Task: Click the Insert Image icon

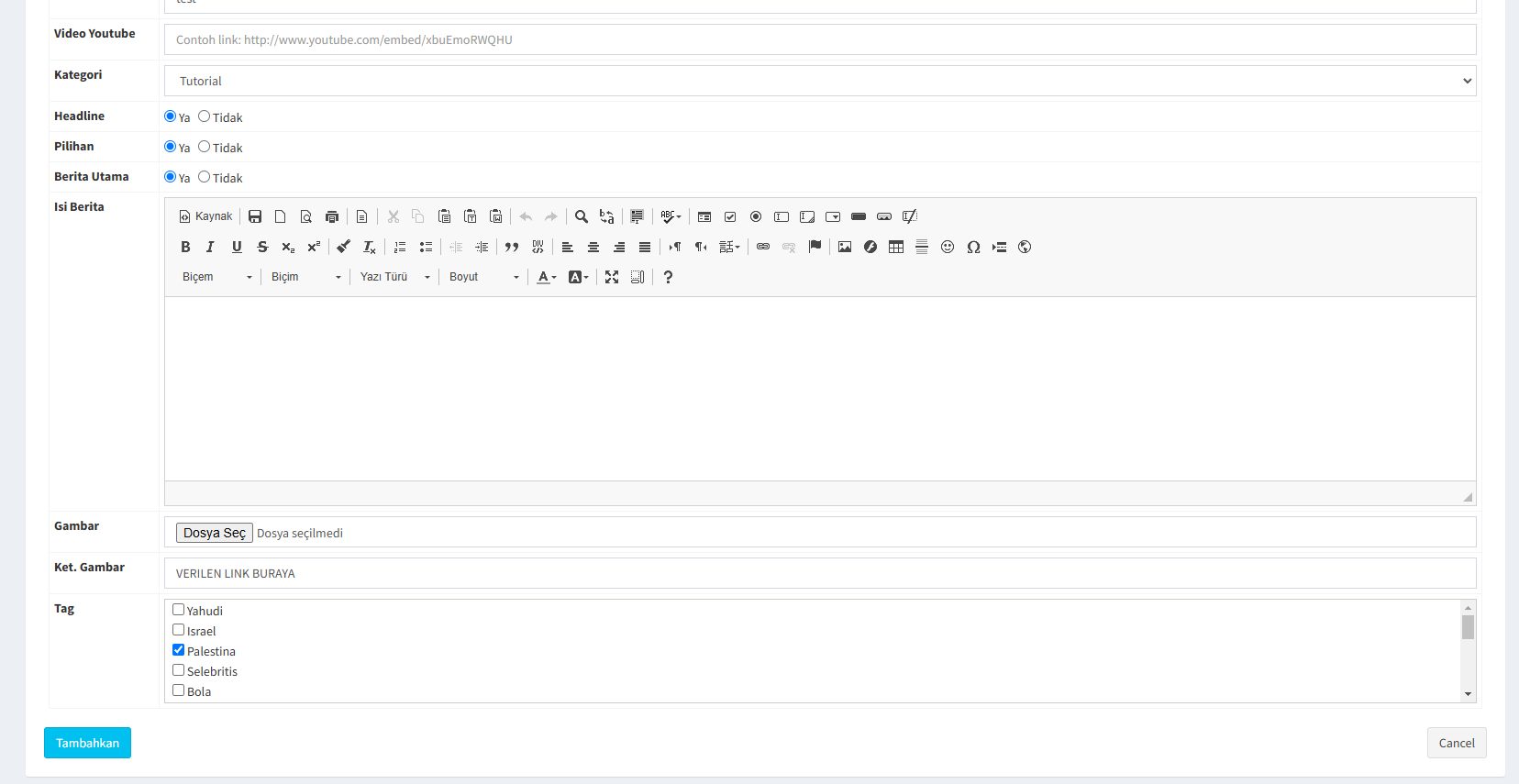Action: 845,247
